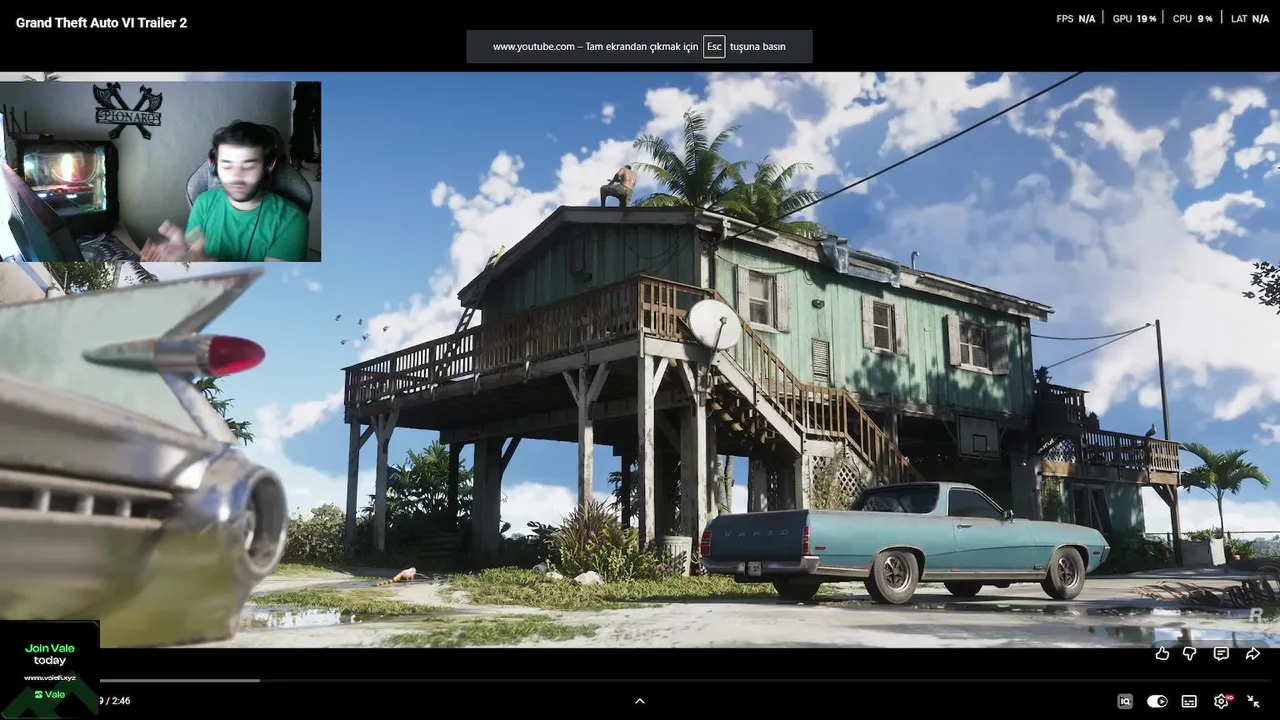Click the CPU 9% readout
Screen dimensions: 1280x720
pos(1192,19)
